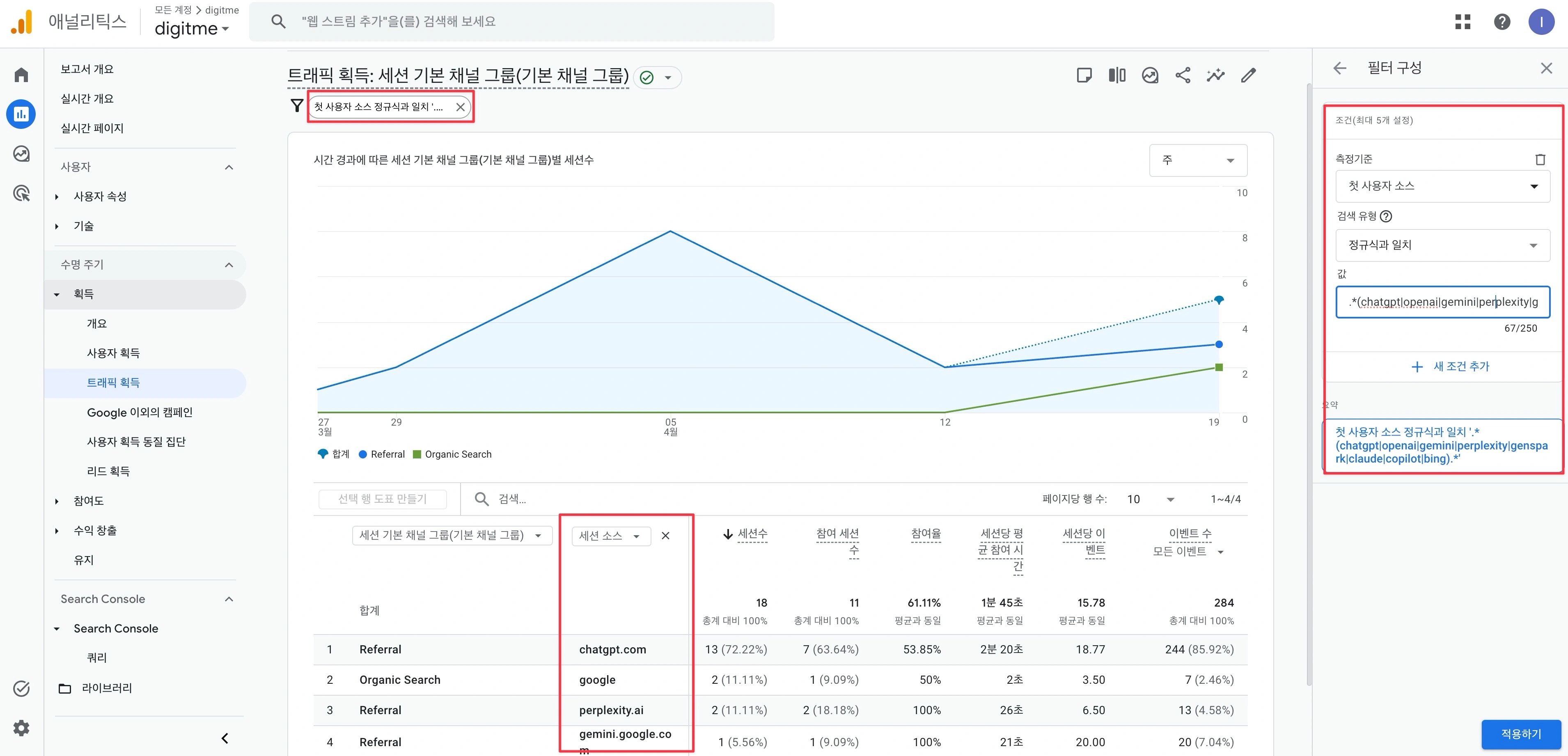Screen dimensions: 1568x756
Task: Open 실시간 페이지 in navigation
Action: [x=92, y=128]
